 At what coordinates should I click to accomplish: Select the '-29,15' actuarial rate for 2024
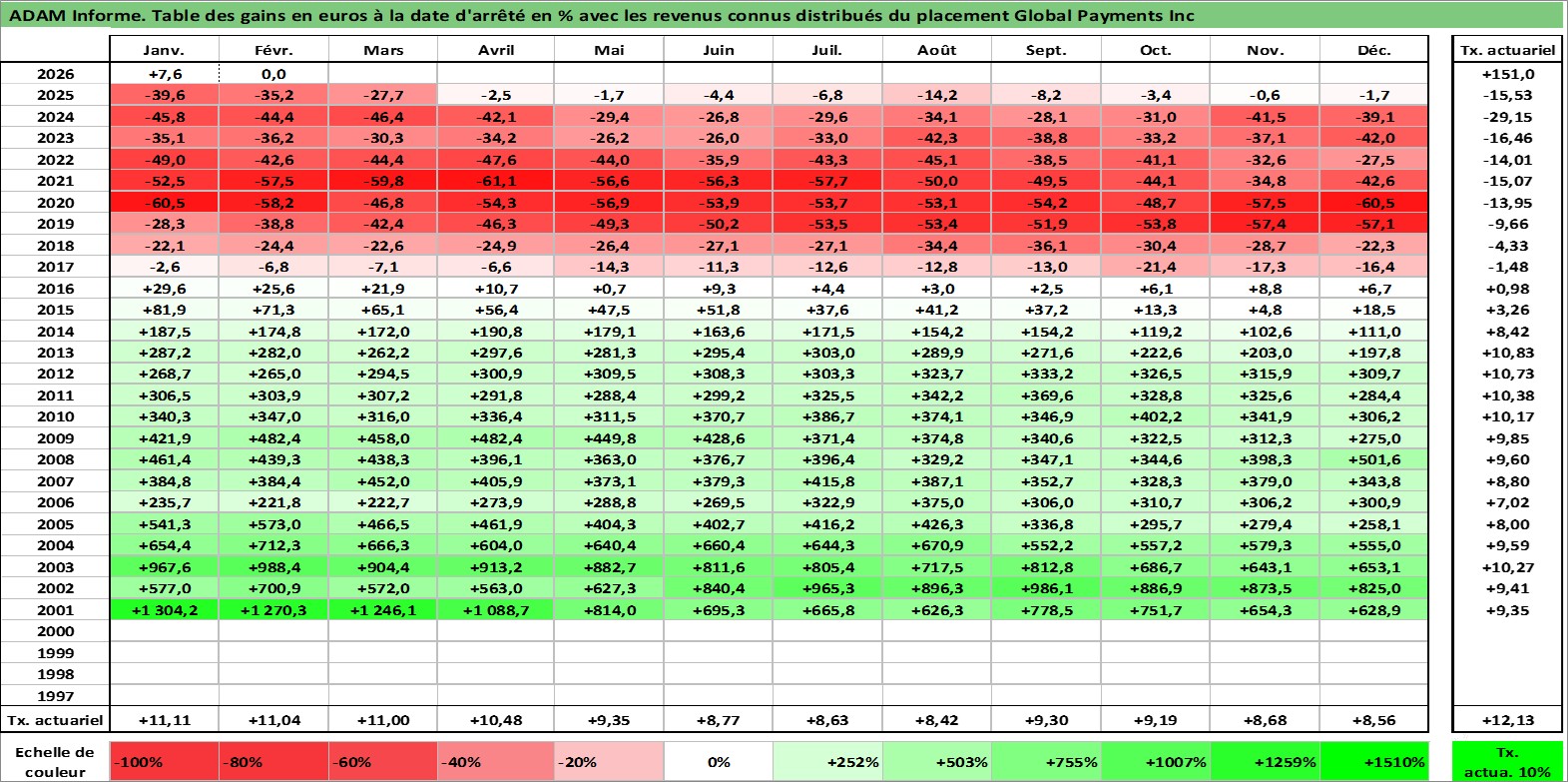[1507, 117]
